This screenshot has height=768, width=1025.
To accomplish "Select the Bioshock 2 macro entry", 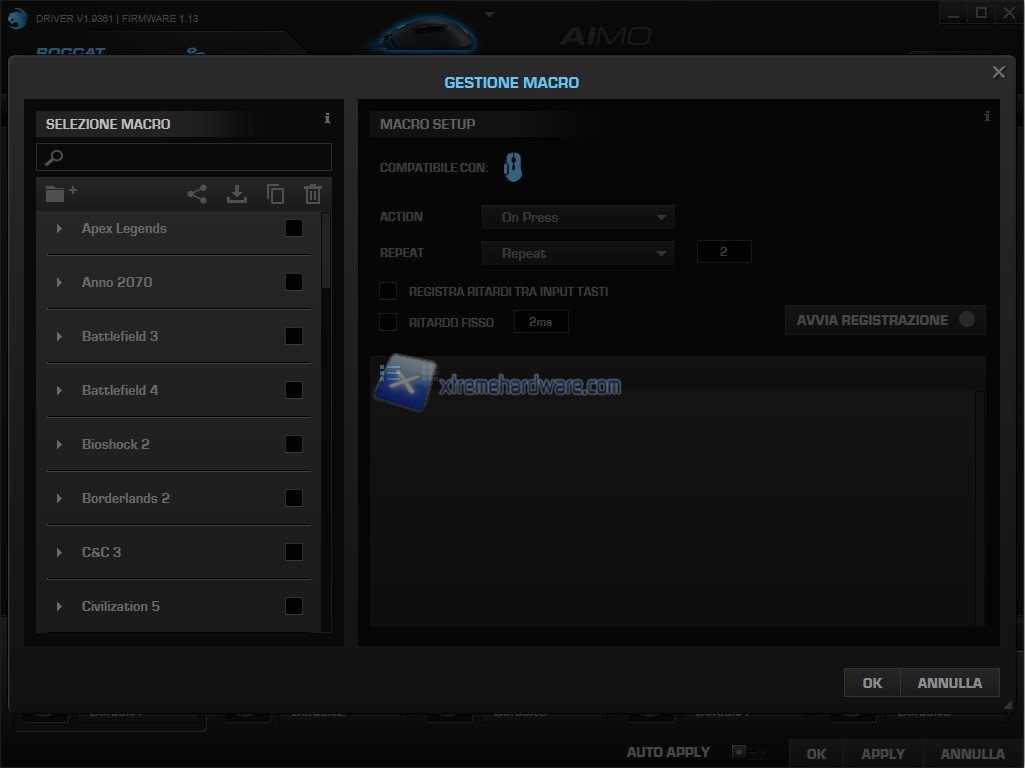I will coord(116,444).
